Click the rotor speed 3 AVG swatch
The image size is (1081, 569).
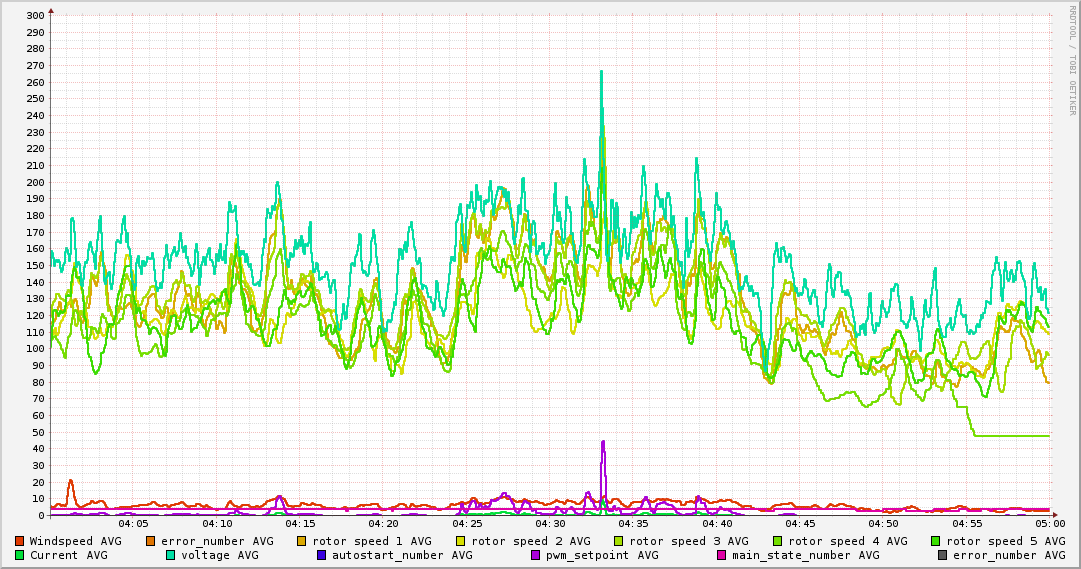[619, 541]
